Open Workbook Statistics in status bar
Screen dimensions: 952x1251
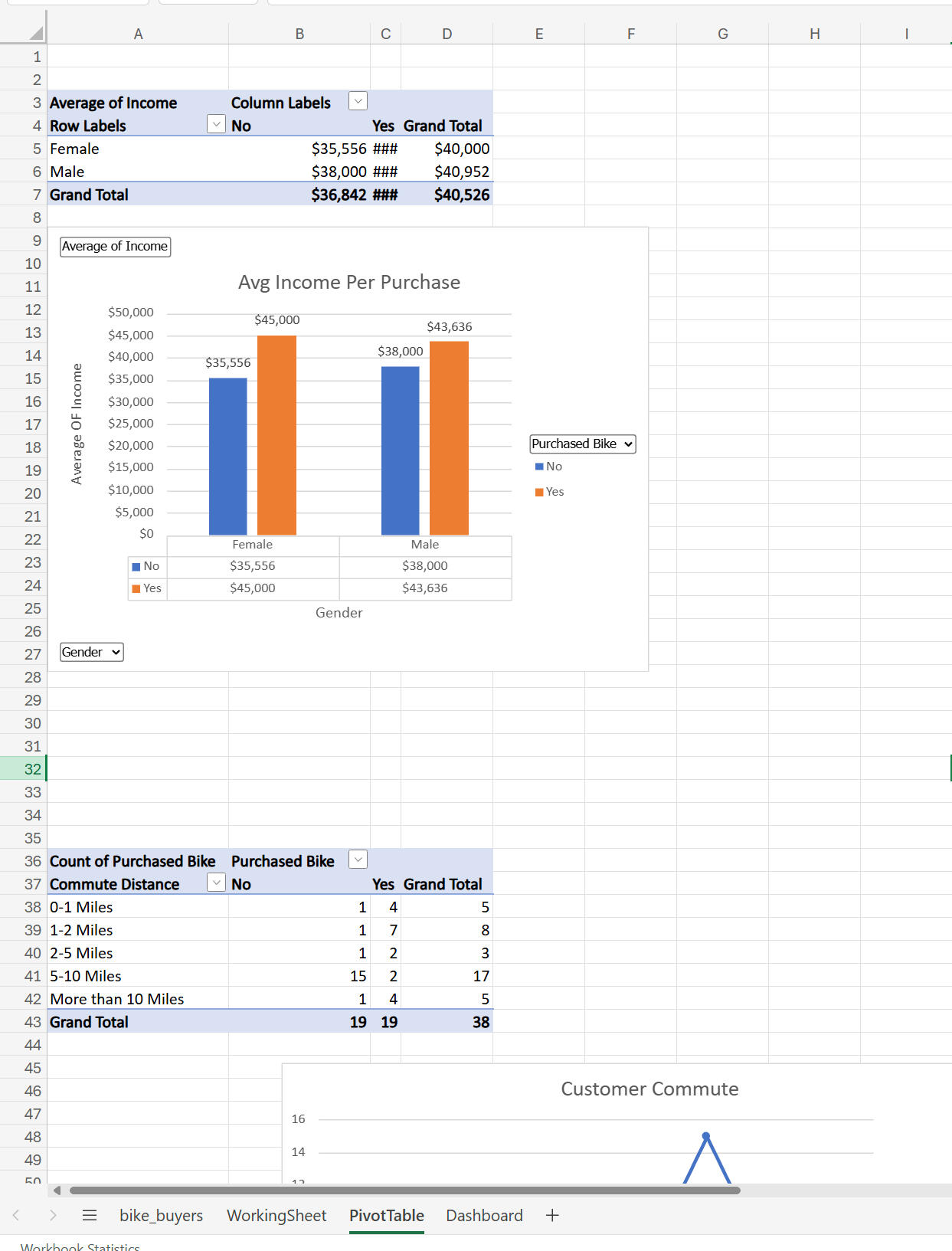pyautogui.click(x=80, y=1246)
